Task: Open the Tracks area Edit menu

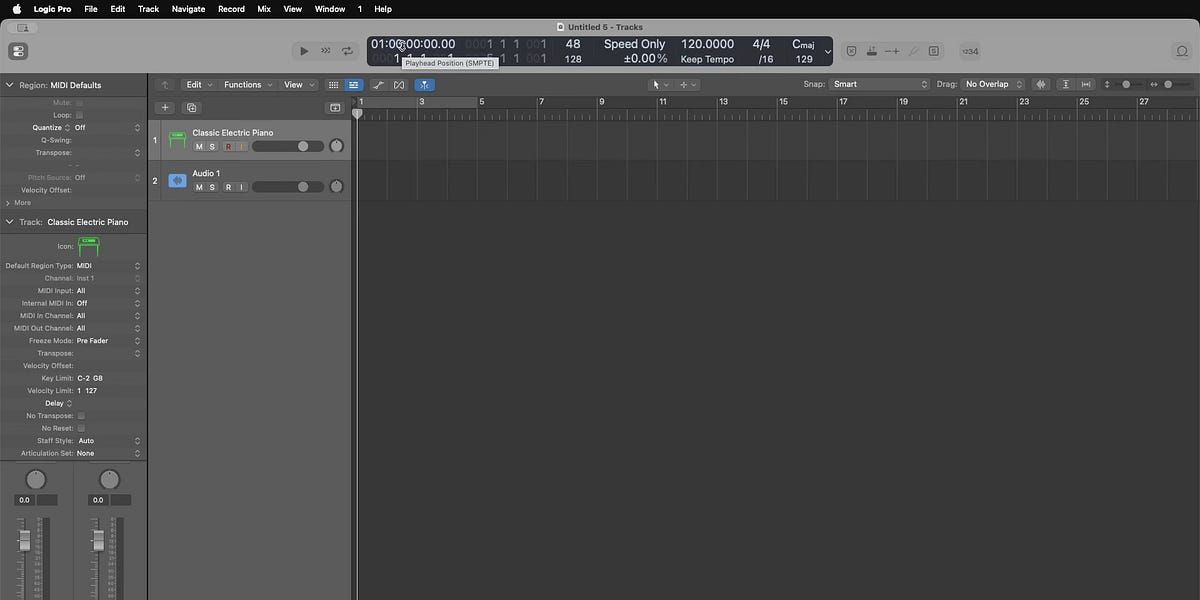Action: click(x=198, y=85)
